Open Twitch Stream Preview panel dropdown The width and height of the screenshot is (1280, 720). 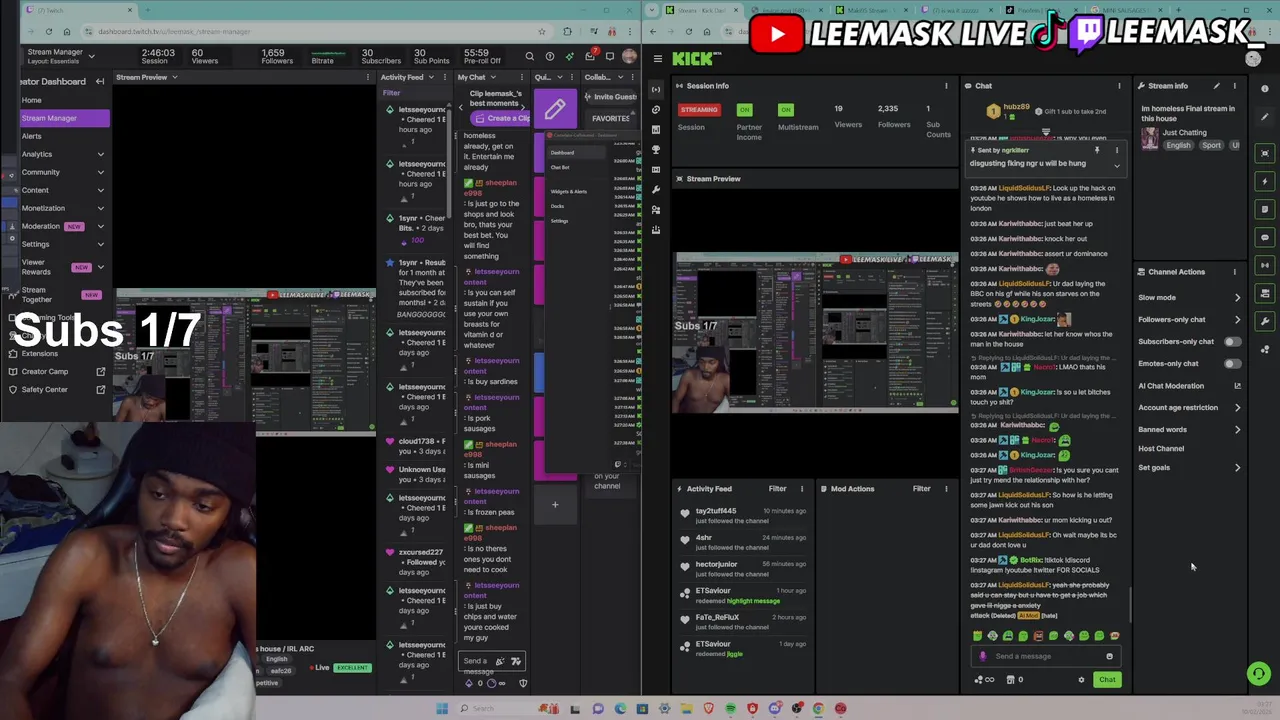(x=174, y=77)
